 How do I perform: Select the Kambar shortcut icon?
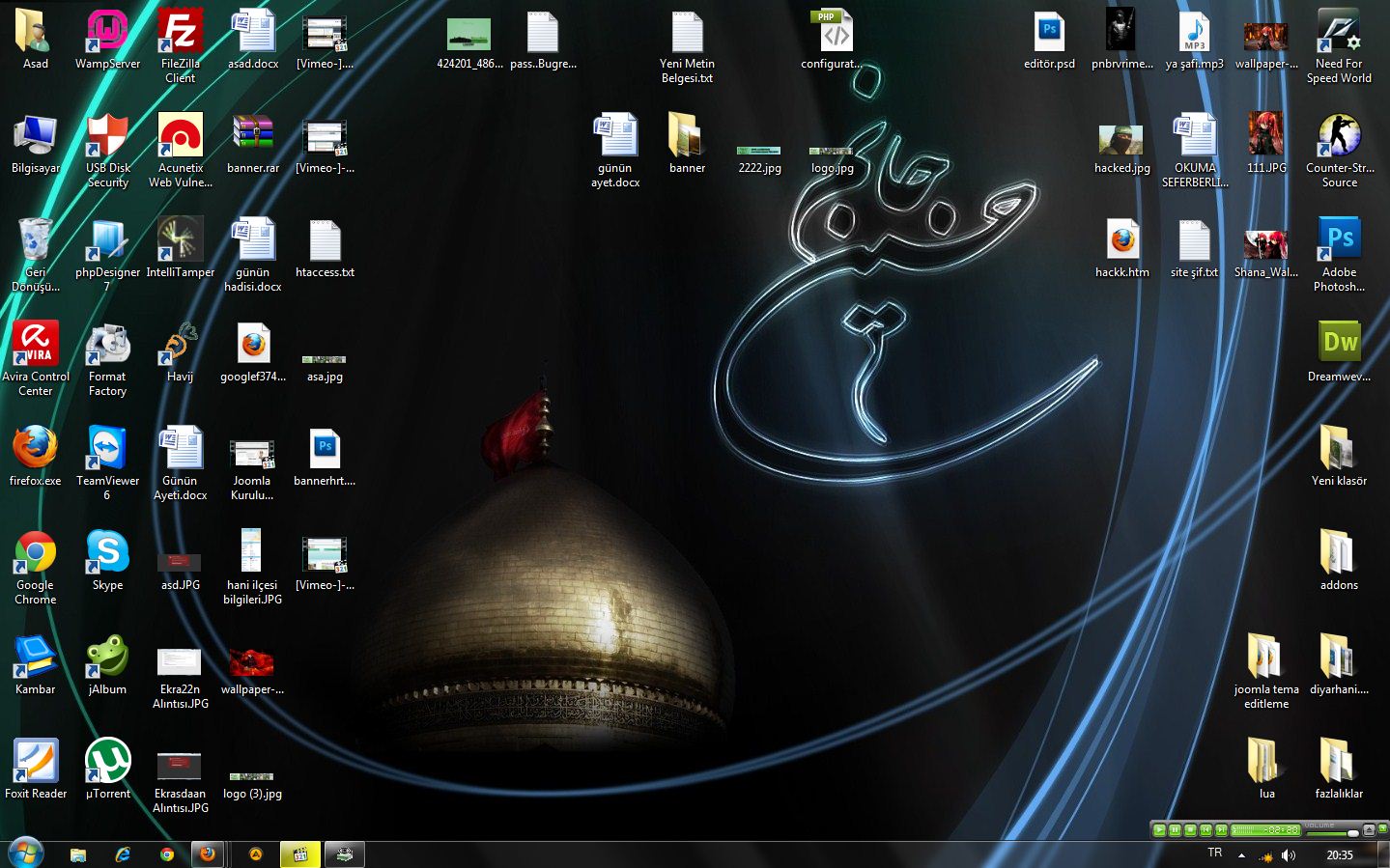36,665
